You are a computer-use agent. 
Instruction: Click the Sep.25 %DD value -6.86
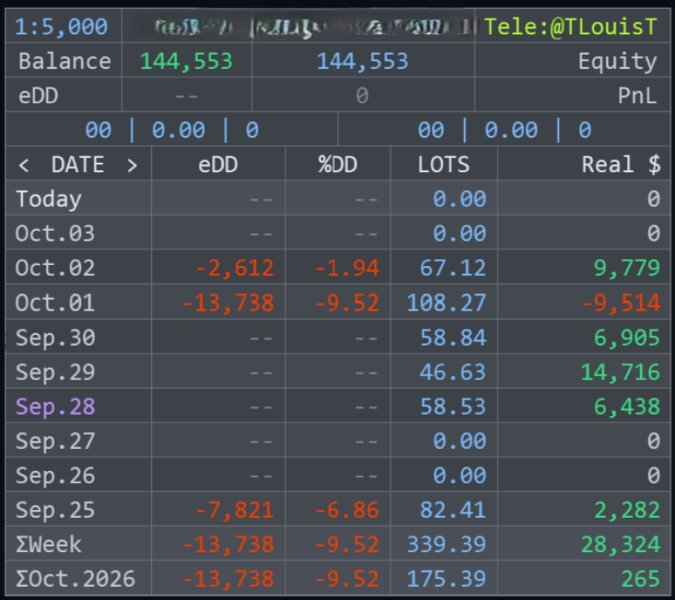347,510
